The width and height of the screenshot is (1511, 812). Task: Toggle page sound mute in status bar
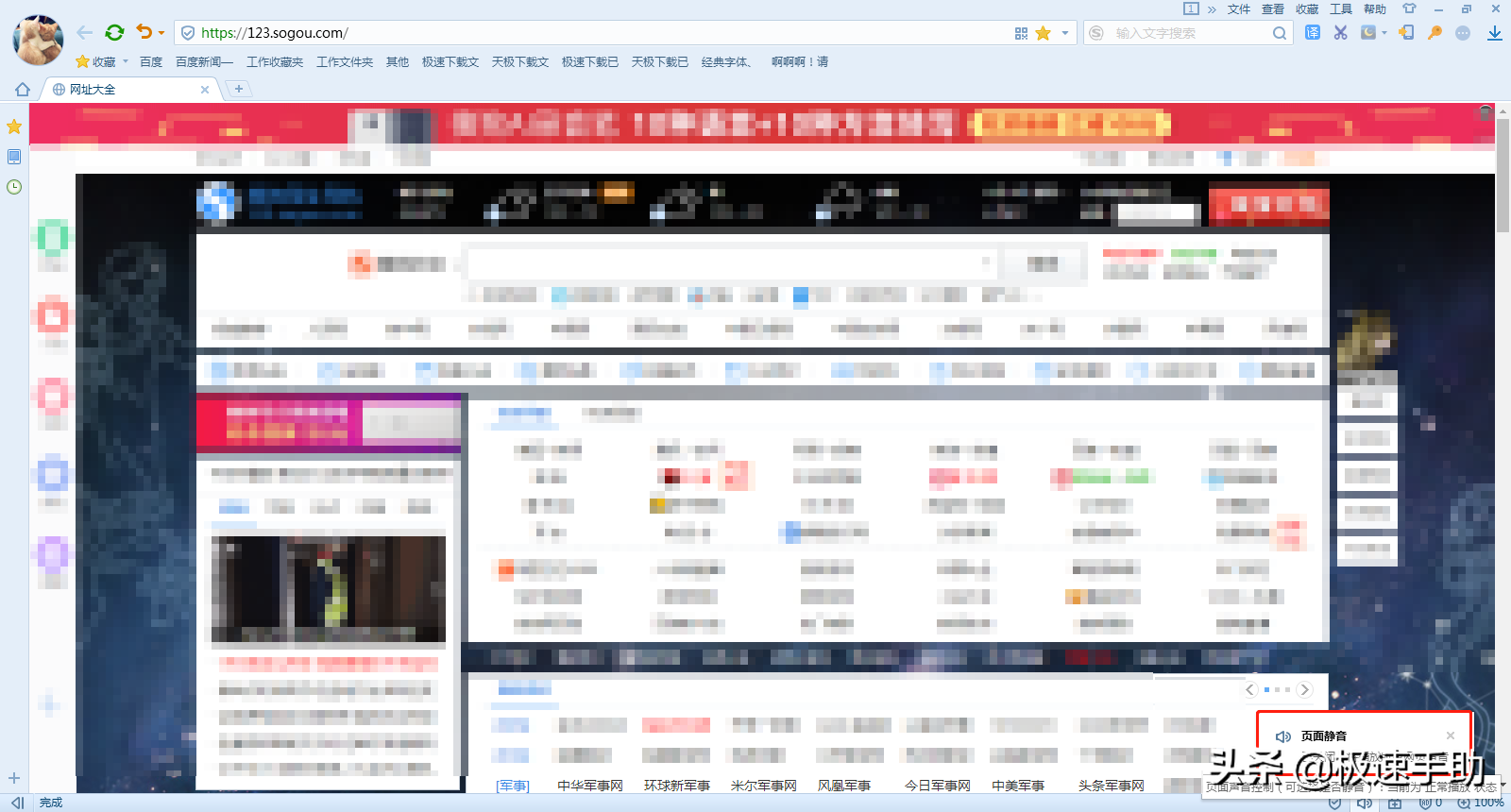pyautogui.click(x=1365, y=804)
